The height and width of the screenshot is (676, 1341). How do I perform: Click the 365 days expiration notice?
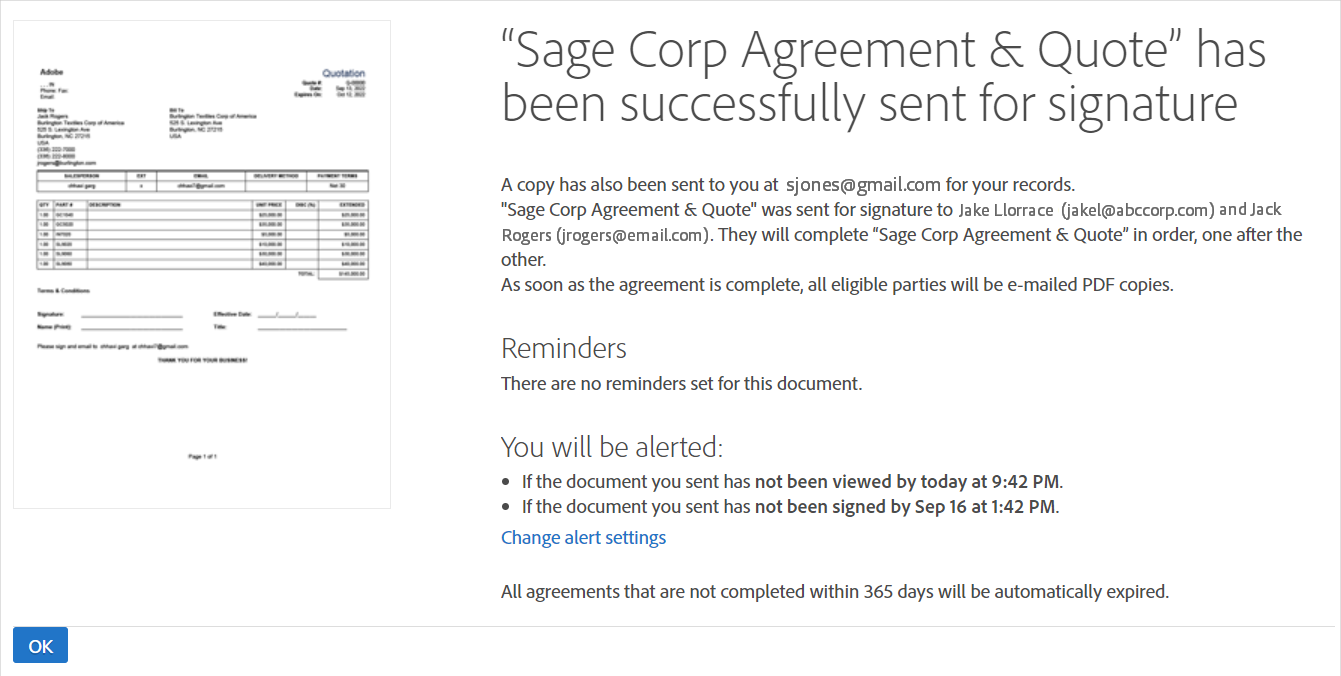coord(834,591)
